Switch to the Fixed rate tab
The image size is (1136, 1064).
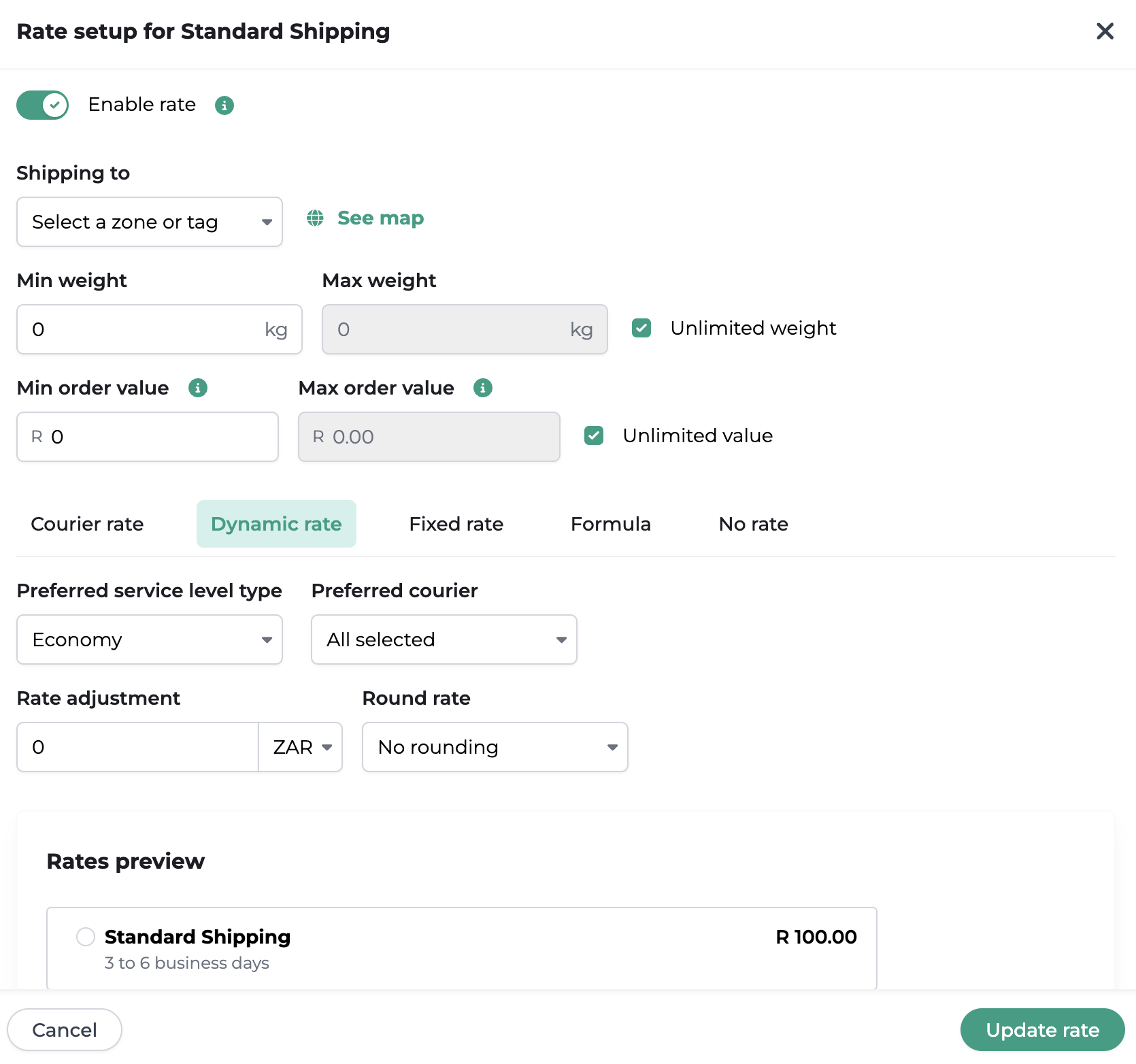point(456,524)
